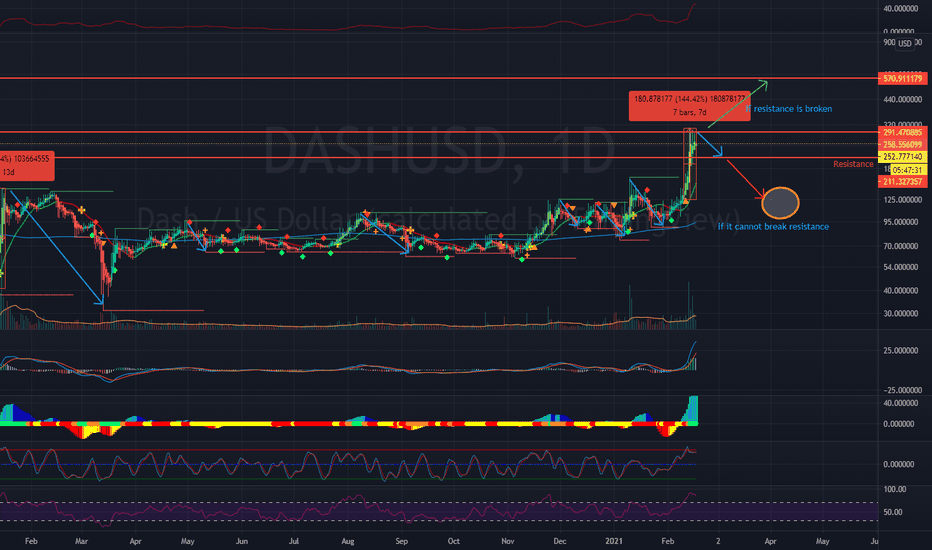Click the 291.470885 price label

pos(902,133)
